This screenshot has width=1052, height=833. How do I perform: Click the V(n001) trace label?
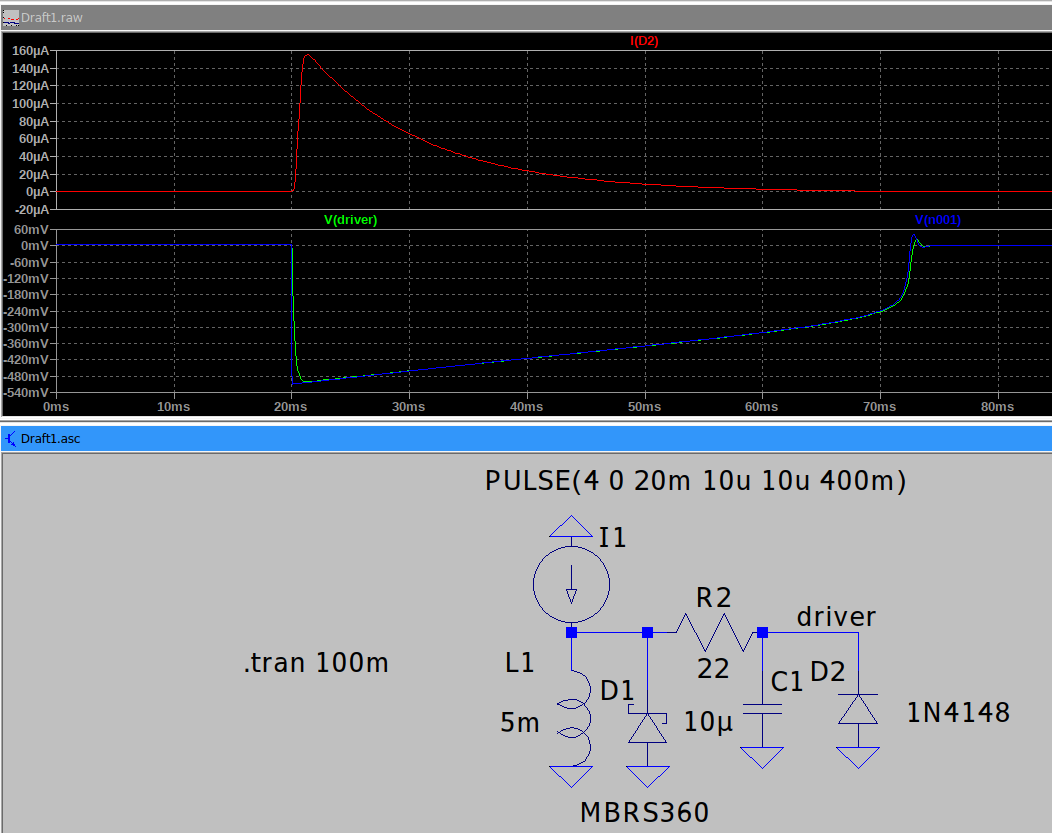(938, 220)
